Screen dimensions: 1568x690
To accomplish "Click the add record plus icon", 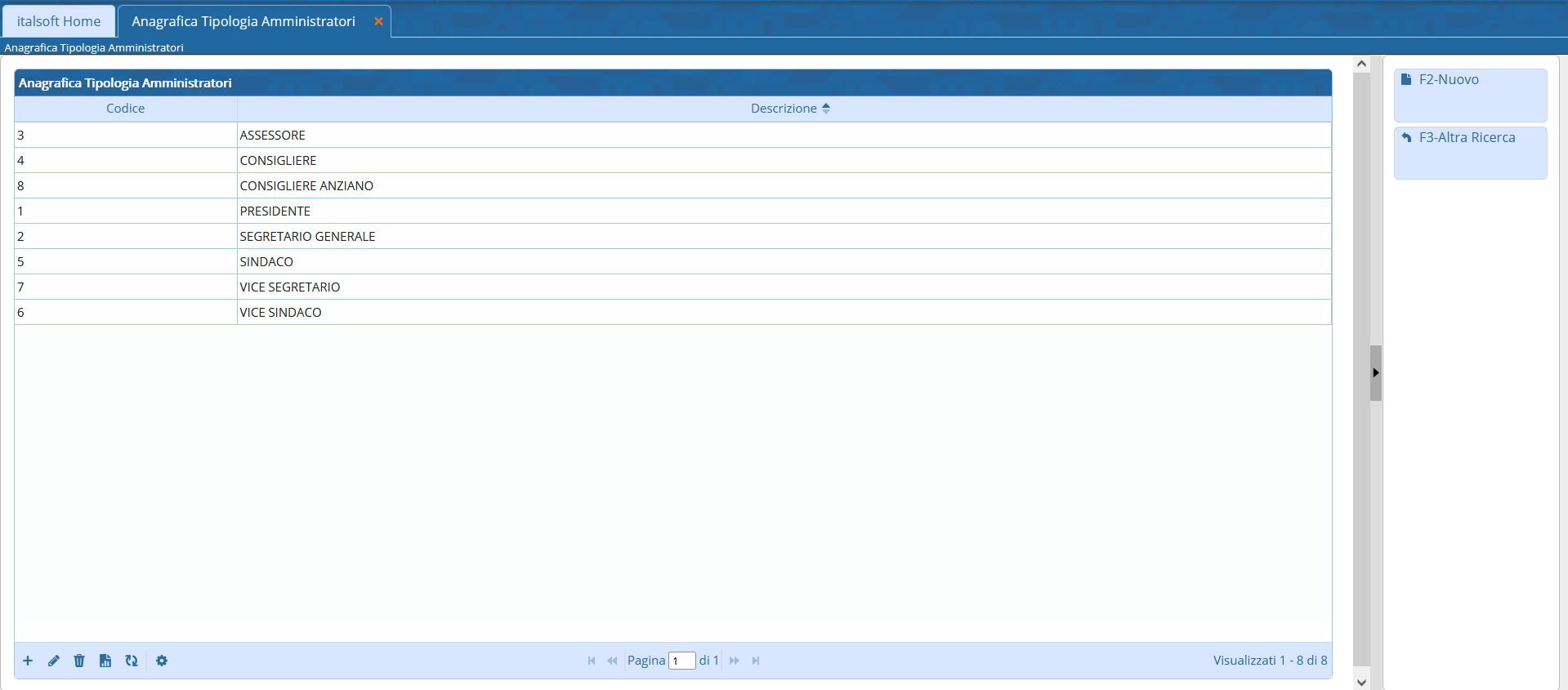I will pyautogui.click(x=28, y=661).
